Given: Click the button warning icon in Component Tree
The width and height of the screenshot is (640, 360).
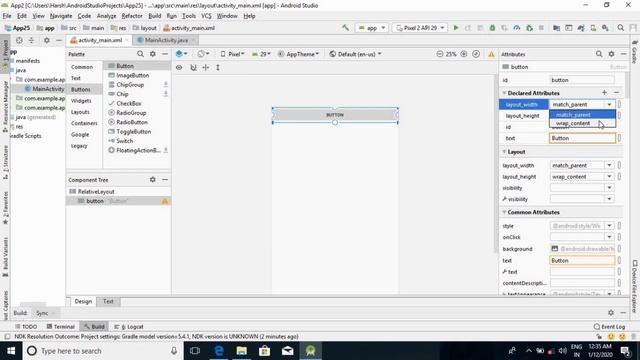Looking at the screenshot, I should 165,201.
